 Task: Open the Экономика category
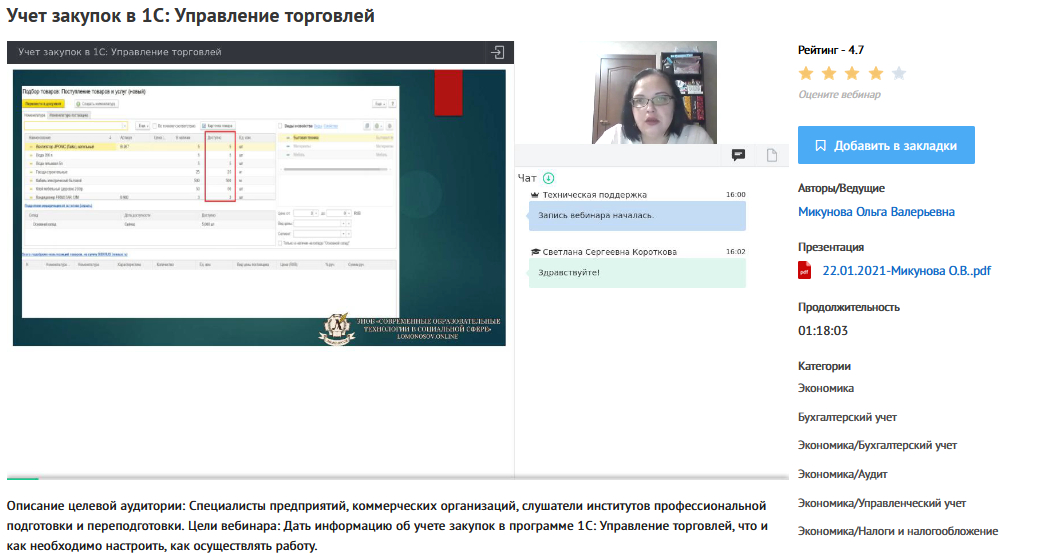point(826,388)
